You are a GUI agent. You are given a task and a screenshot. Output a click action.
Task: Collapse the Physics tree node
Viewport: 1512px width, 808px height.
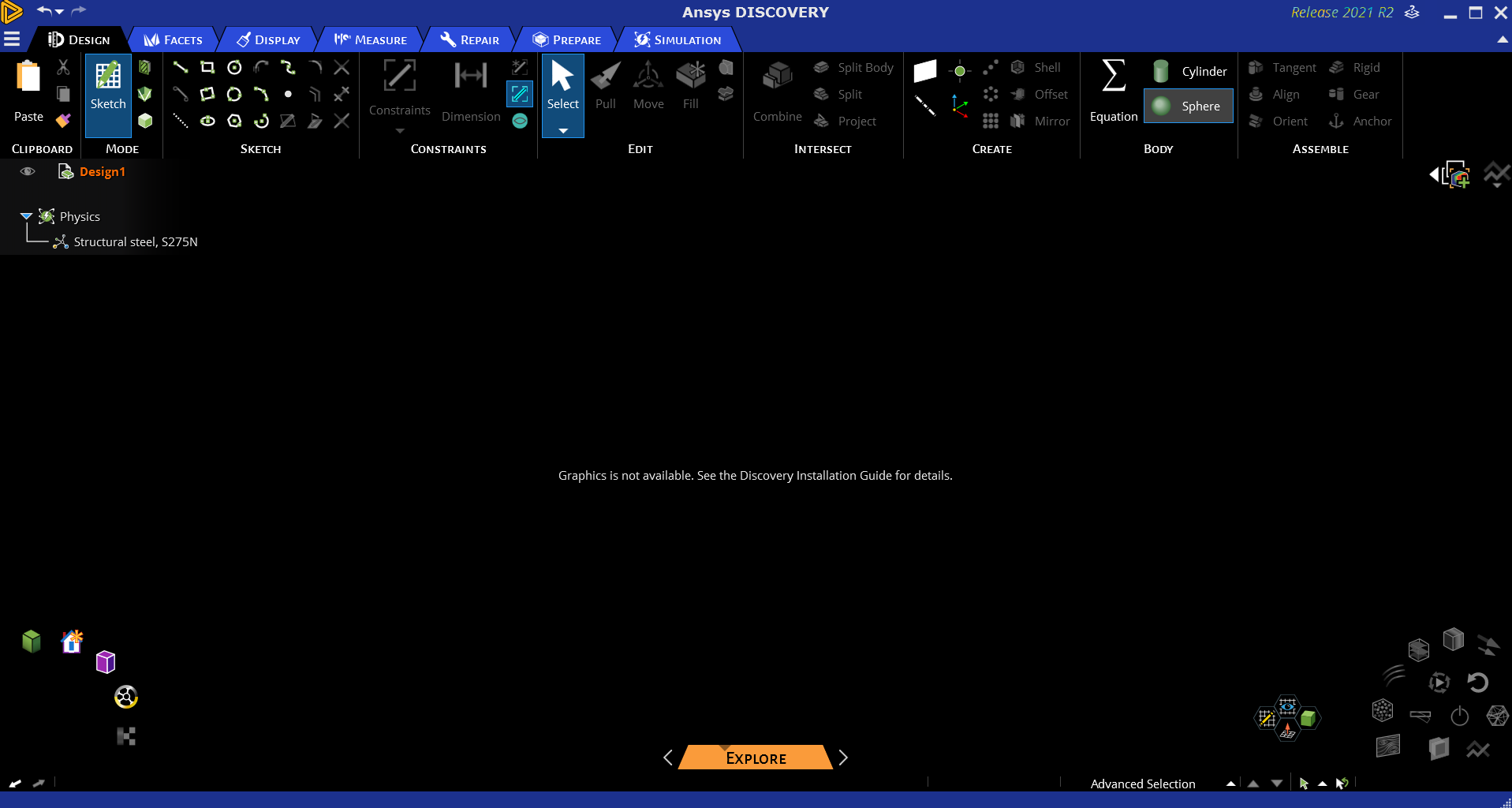pyautogui.click(x=26, y=216)
